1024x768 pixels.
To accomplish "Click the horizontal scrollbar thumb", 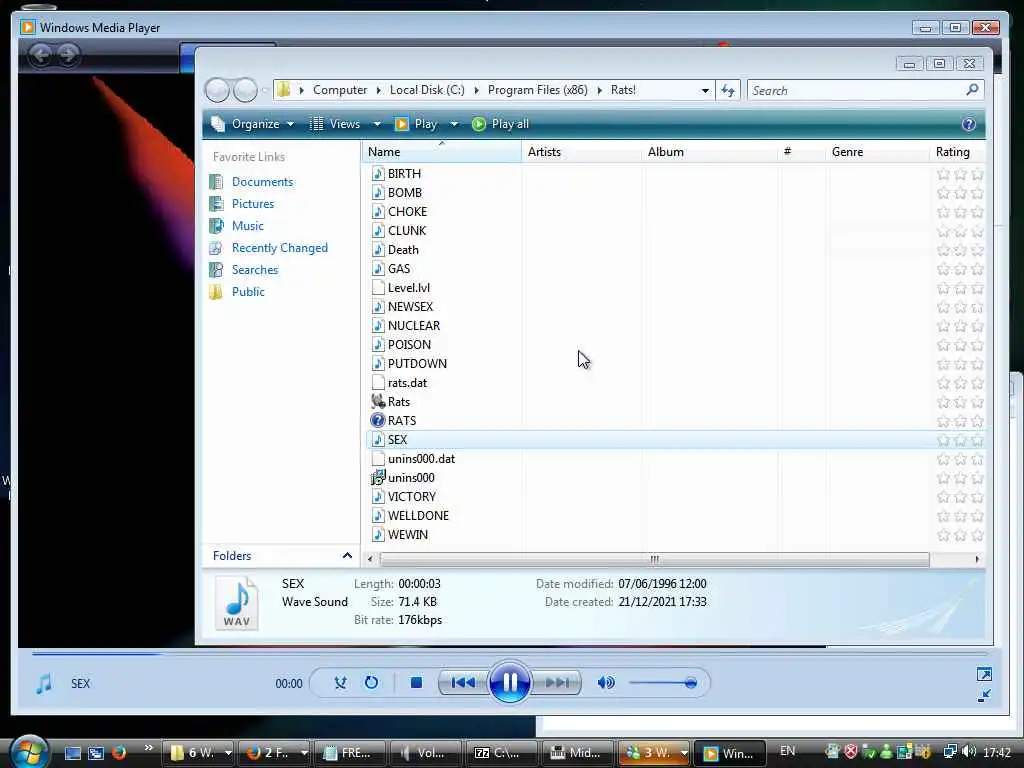I will (654, 559).
